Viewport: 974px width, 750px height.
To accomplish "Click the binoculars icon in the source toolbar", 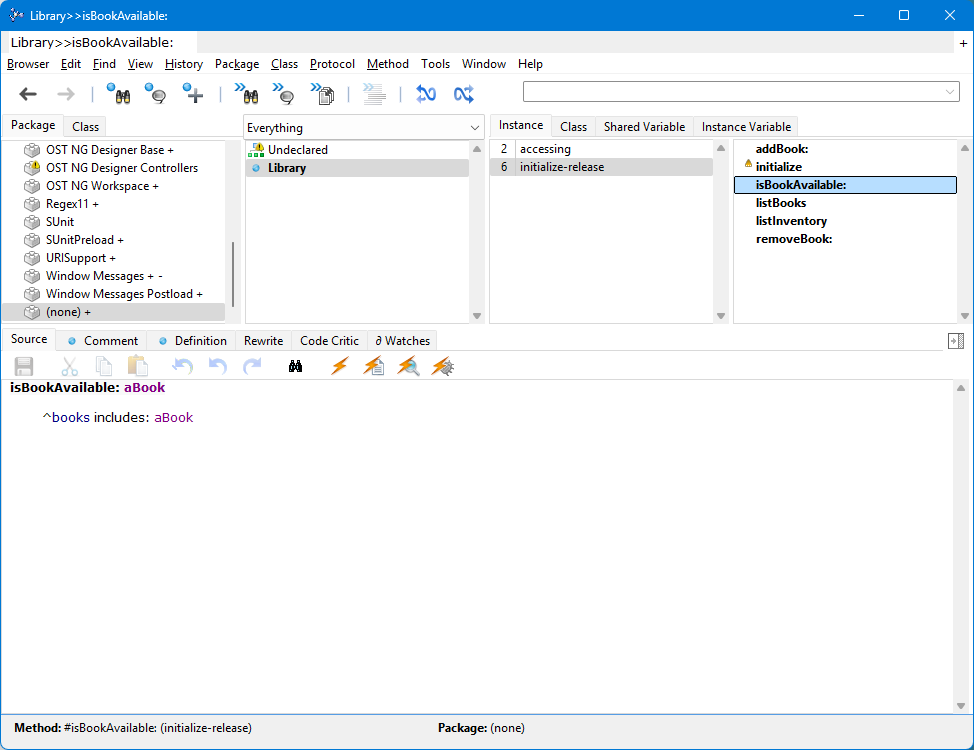I will tap(295, 367).
